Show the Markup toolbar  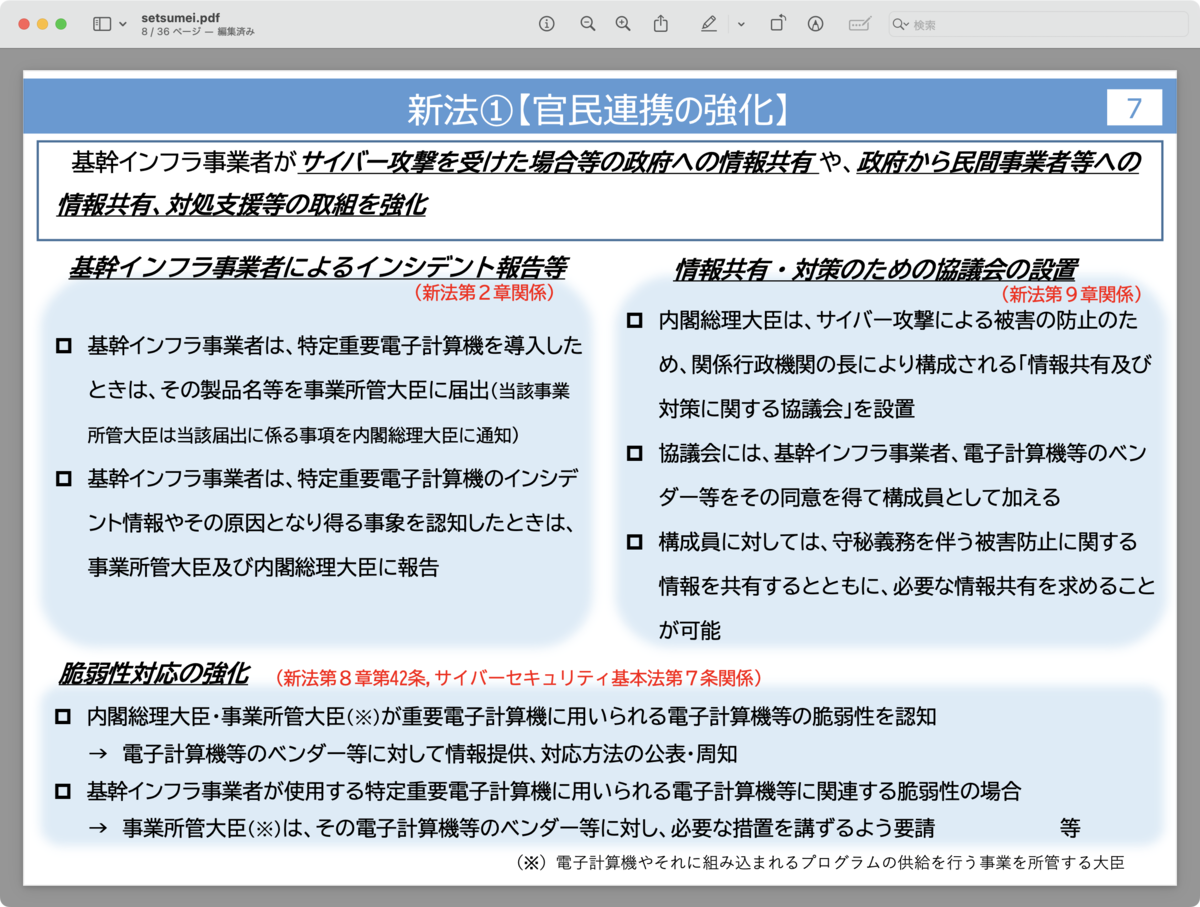pyautogui.click(x=815, y=24)
